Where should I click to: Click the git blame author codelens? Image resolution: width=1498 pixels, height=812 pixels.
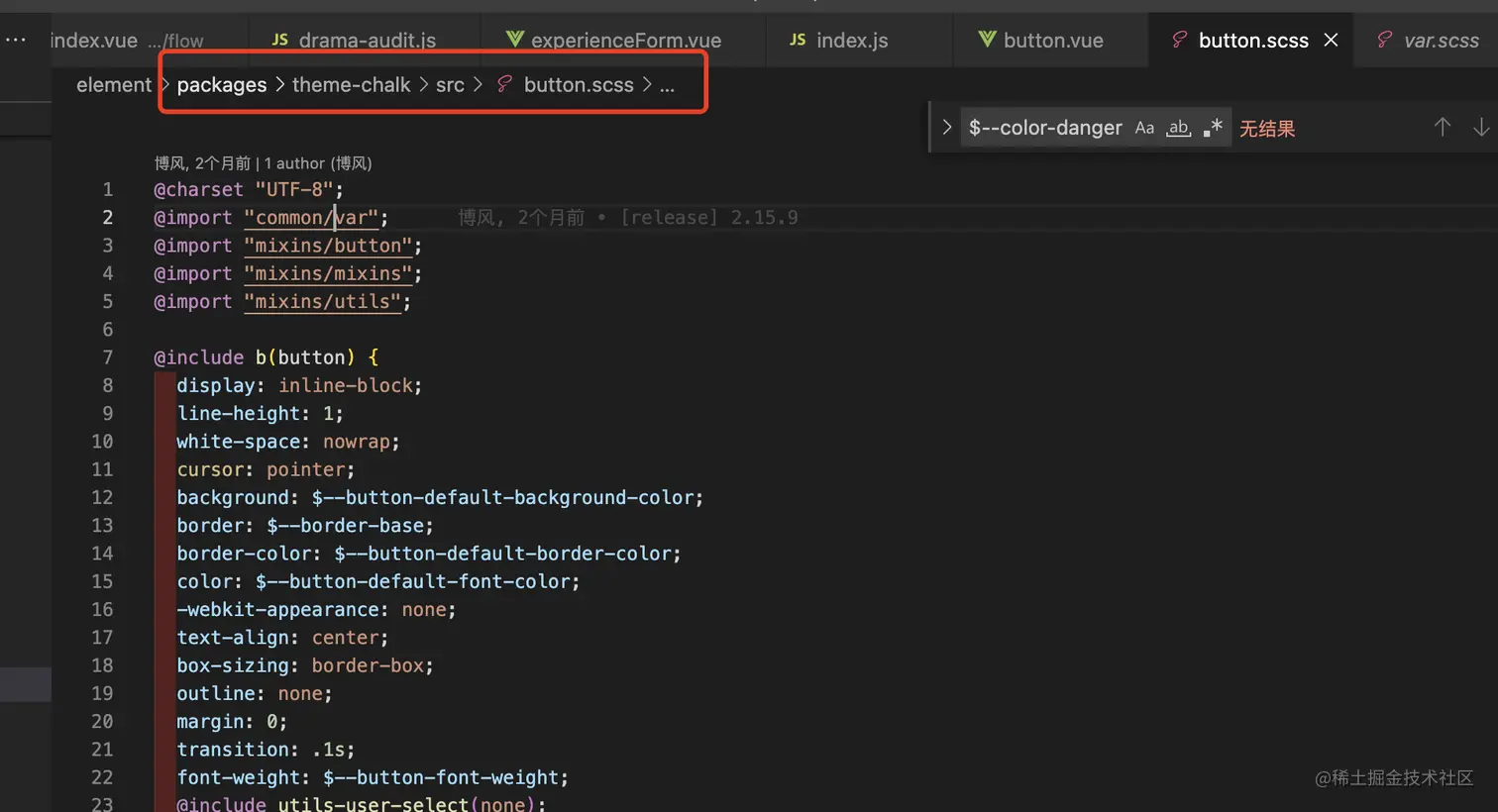point(264,163)
